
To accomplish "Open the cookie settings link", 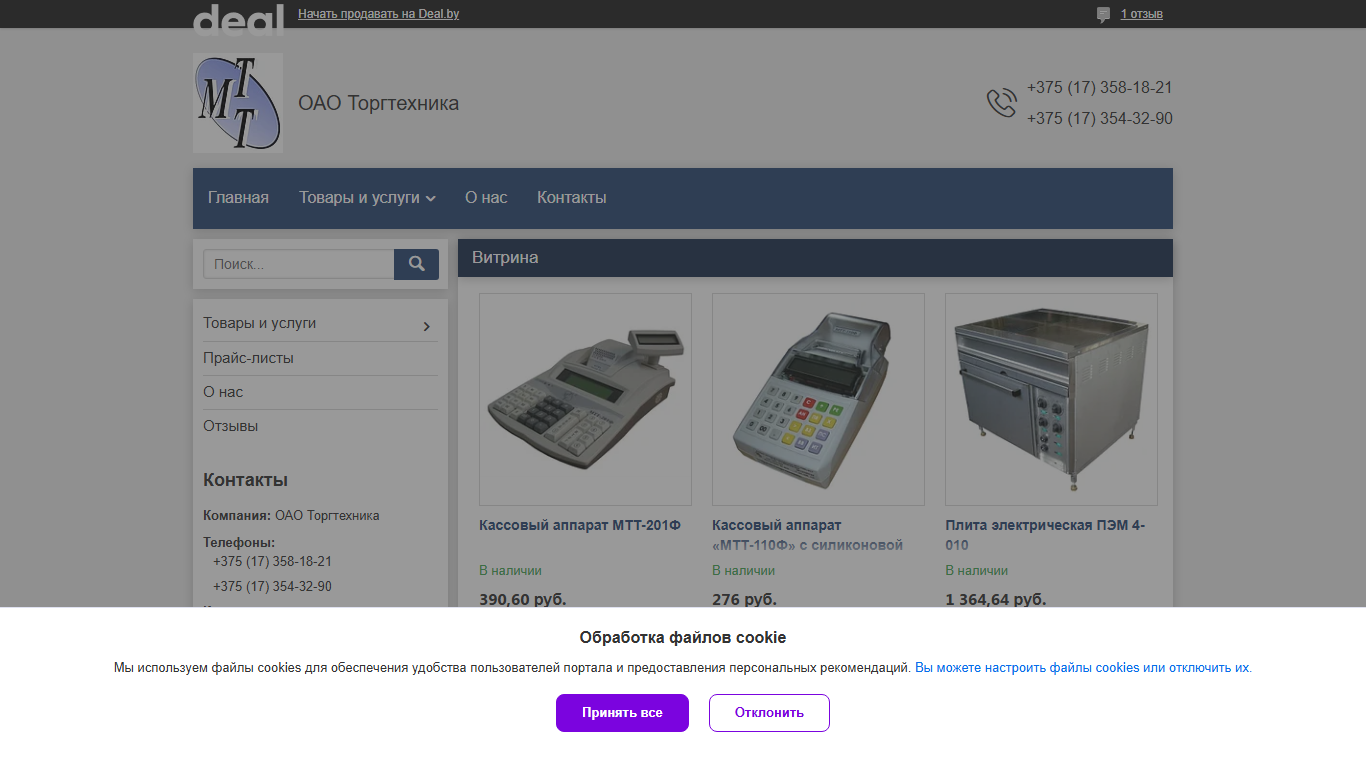I will coord(1082,668).
